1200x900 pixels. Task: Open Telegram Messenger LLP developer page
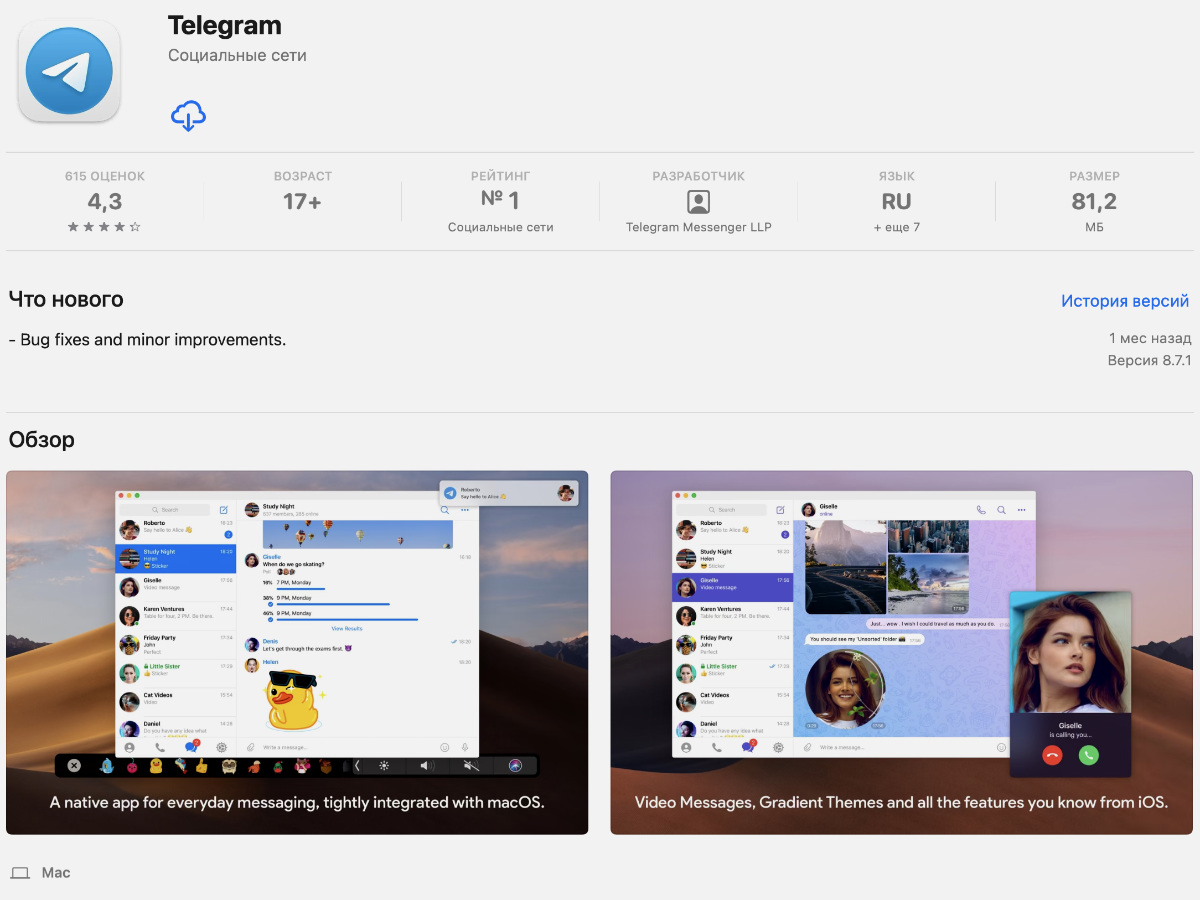pos(699,227)
